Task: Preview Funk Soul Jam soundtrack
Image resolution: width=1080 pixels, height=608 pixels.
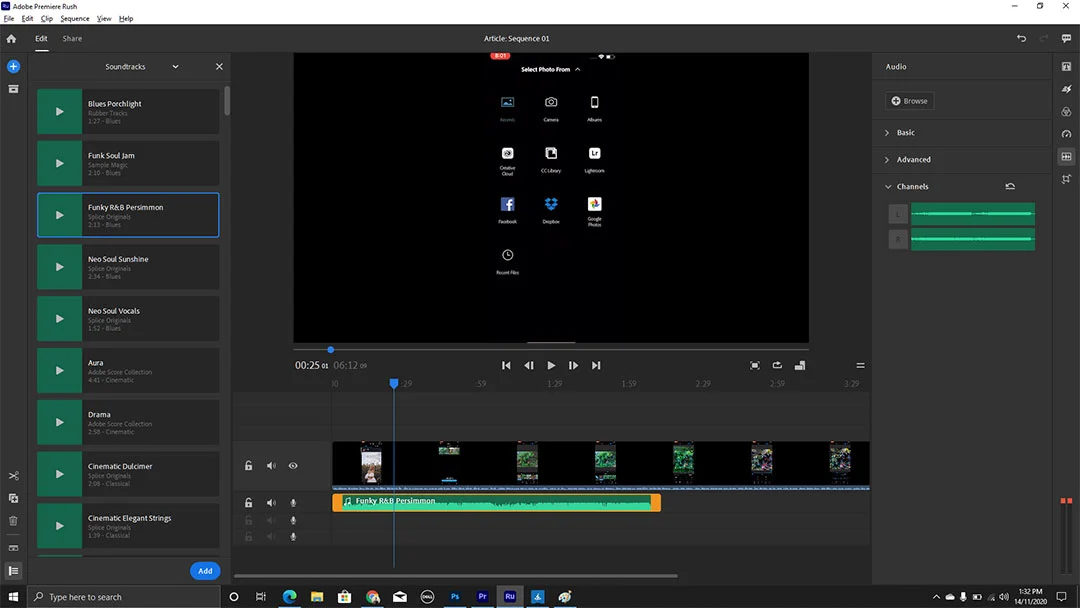Action: click(59, 163)
